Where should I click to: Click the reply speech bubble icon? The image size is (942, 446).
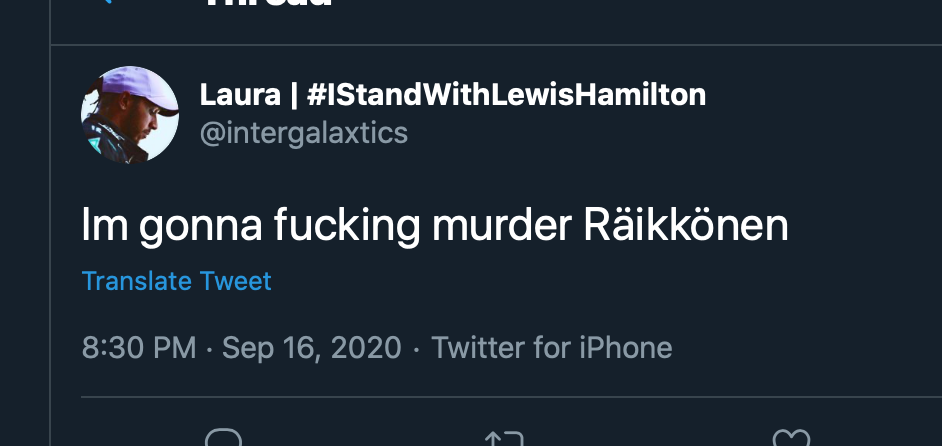point(223,438)
